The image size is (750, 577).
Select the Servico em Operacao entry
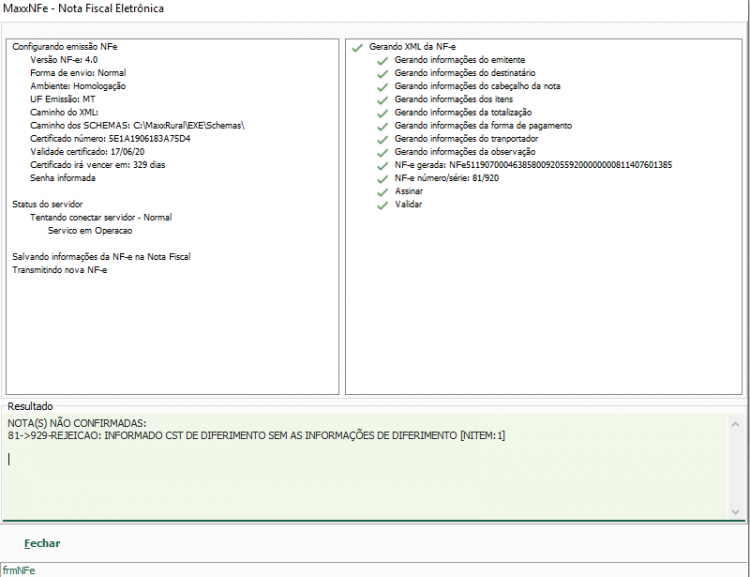click(x=90, y=231)
